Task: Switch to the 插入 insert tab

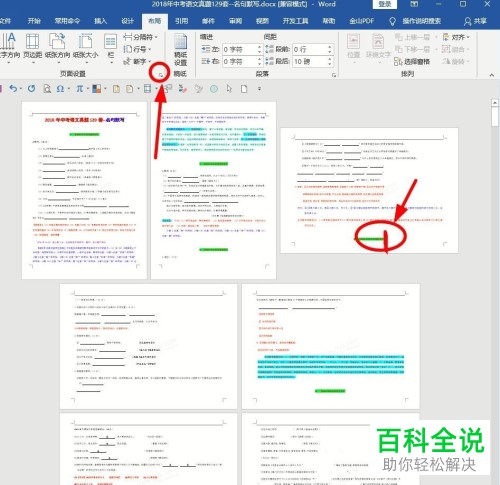Action: (100, 21)
